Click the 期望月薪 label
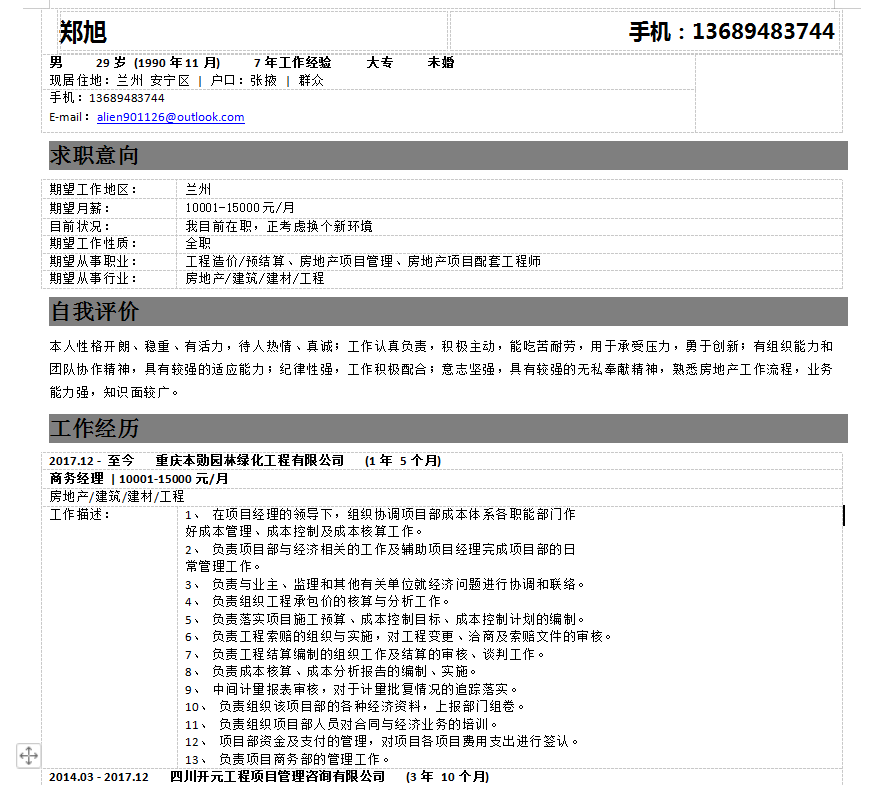879x785 pixels. pyautogui.click(x=80, y=209)
